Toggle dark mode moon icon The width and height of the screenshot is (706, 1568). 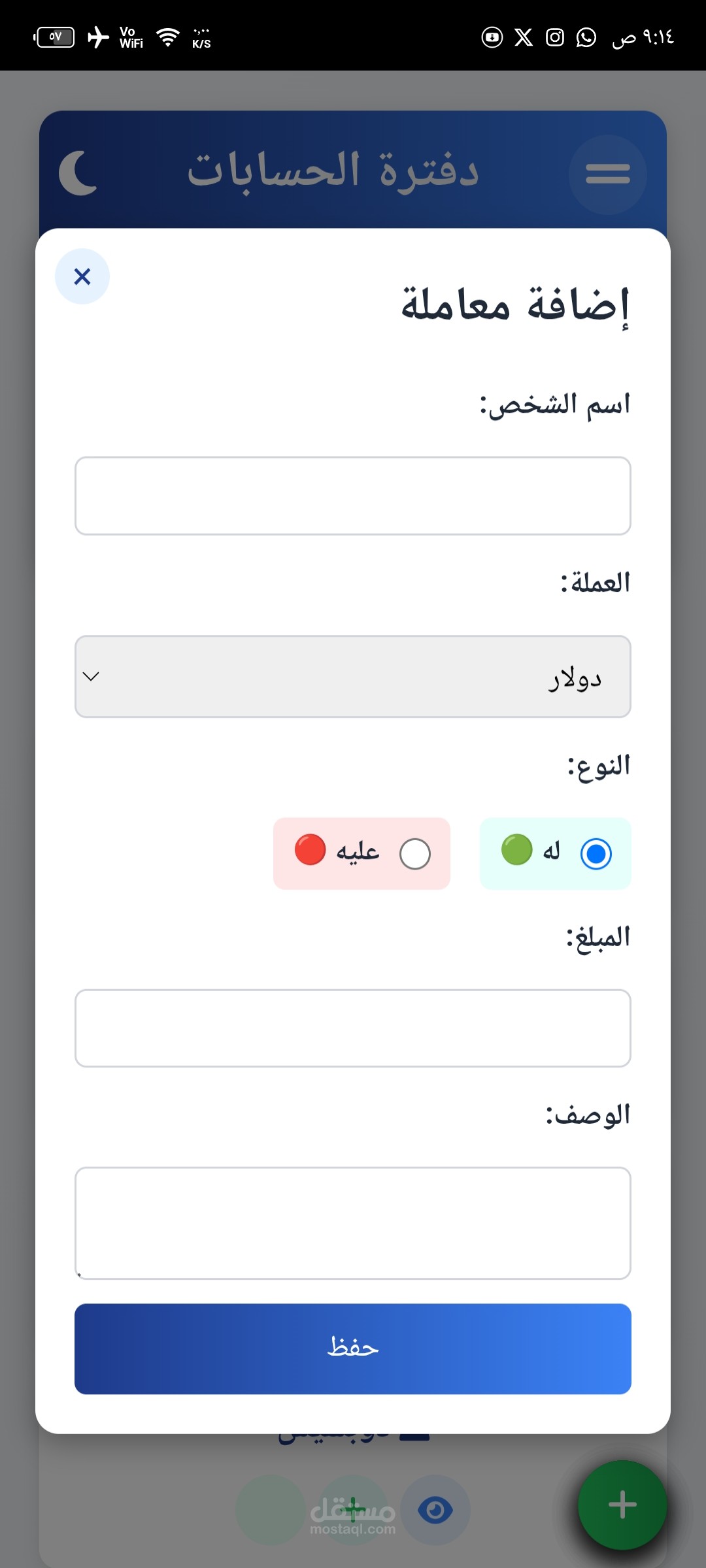pyautogui.click(x=78, y=172)
